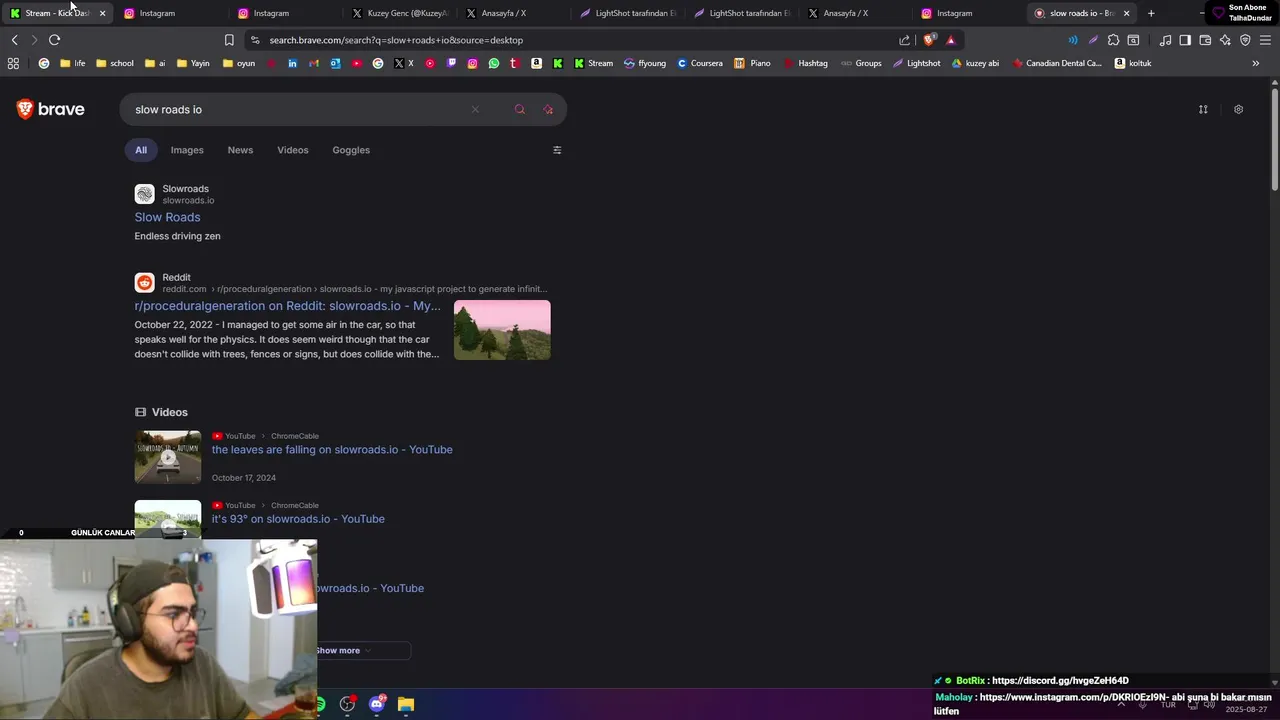
Task: Open the Reddit result forest thumbnail
Action: [x=502, y=330]
